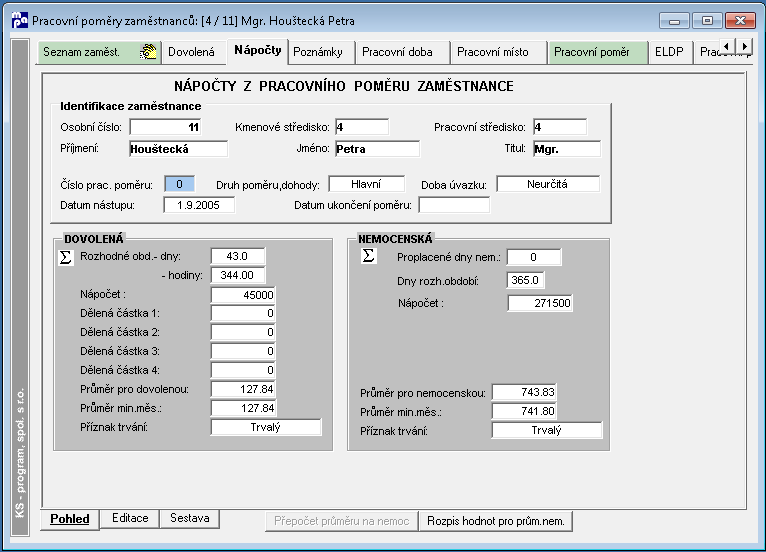The image size is (766, 552).
Task: Click the Přepočet průměru na nemoc button
Action: pos(341,521)
